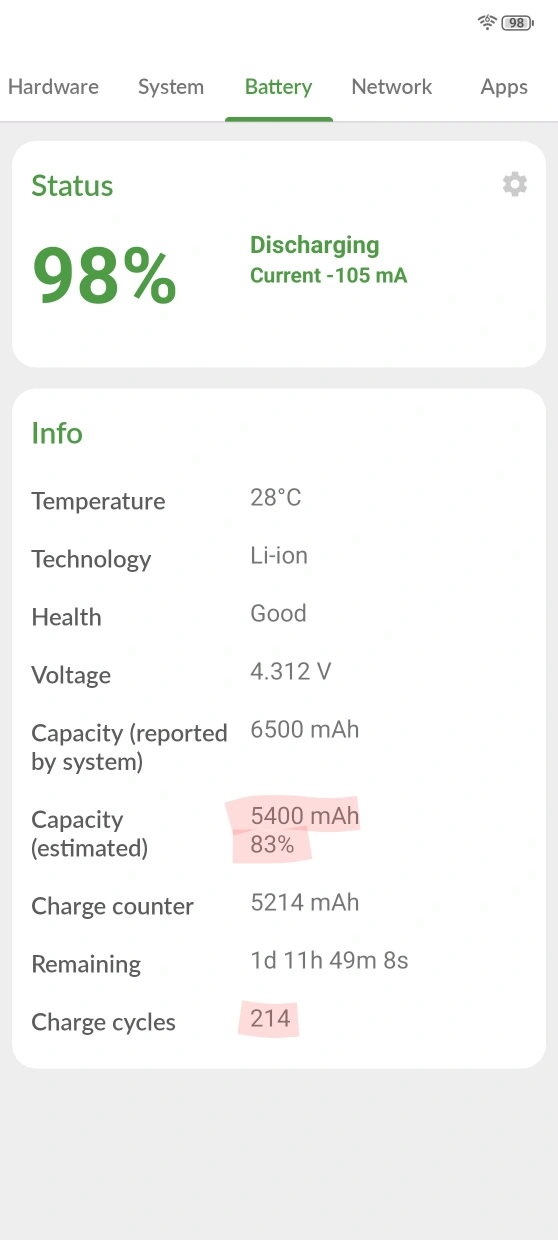Tap the Current -105 mA value
558x1240 pixels.
(x=328, y=275)
